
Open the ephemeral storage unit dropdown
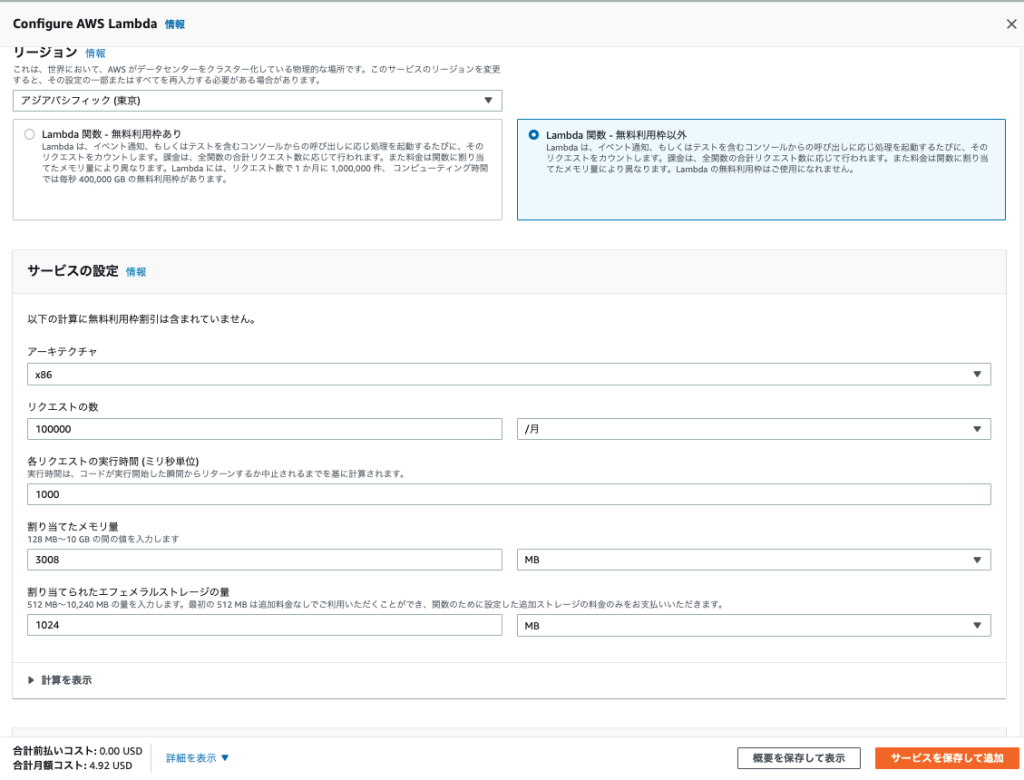coord(753,626)
